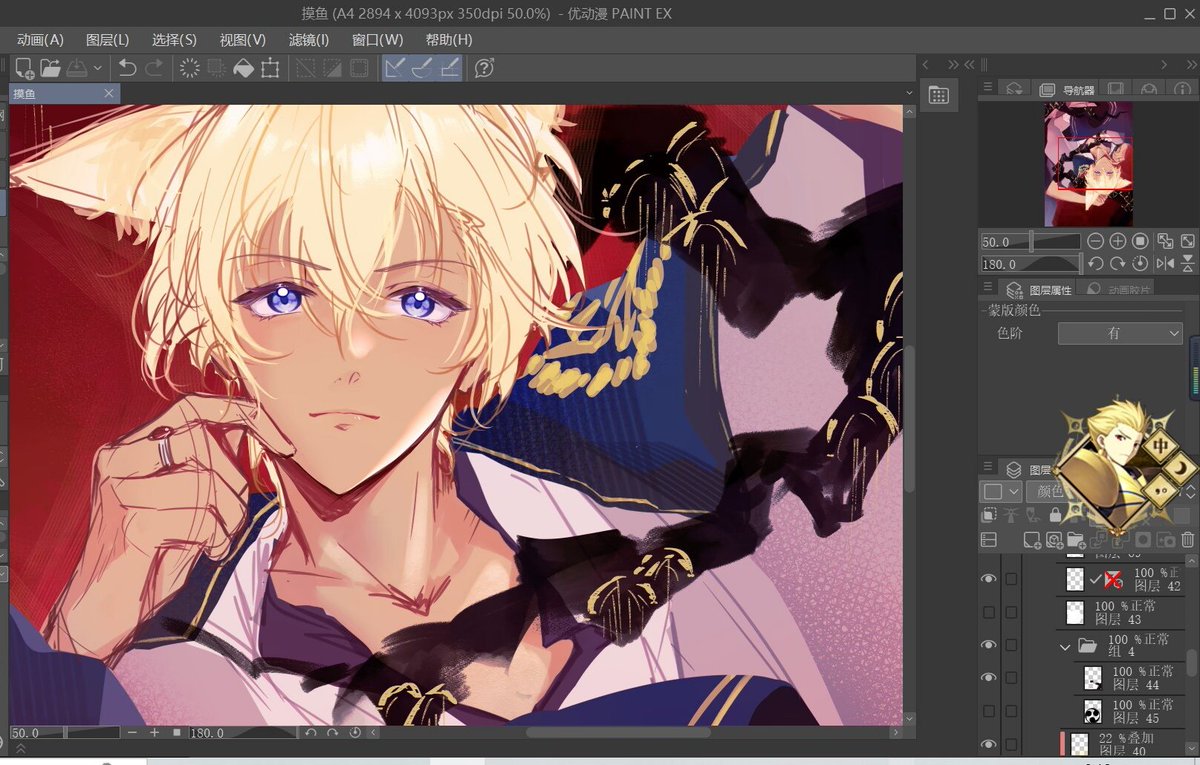
Task: Open a file using the folder icon
Action: click(x=50, y=68)
